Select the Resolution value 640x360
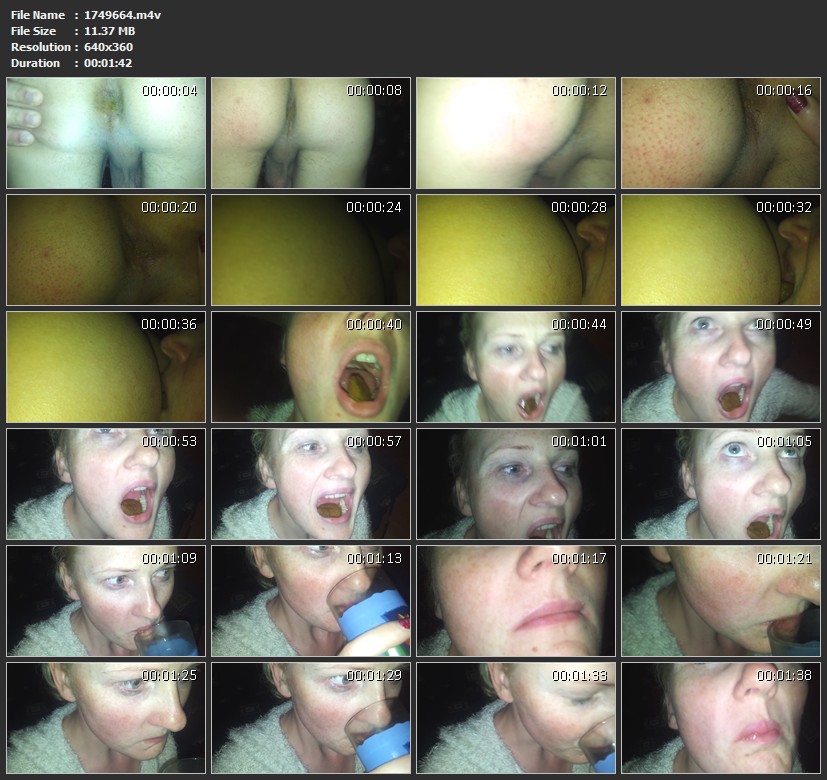Image resolution: width=827 pixels, height=780 pixels. pos(108,47)
